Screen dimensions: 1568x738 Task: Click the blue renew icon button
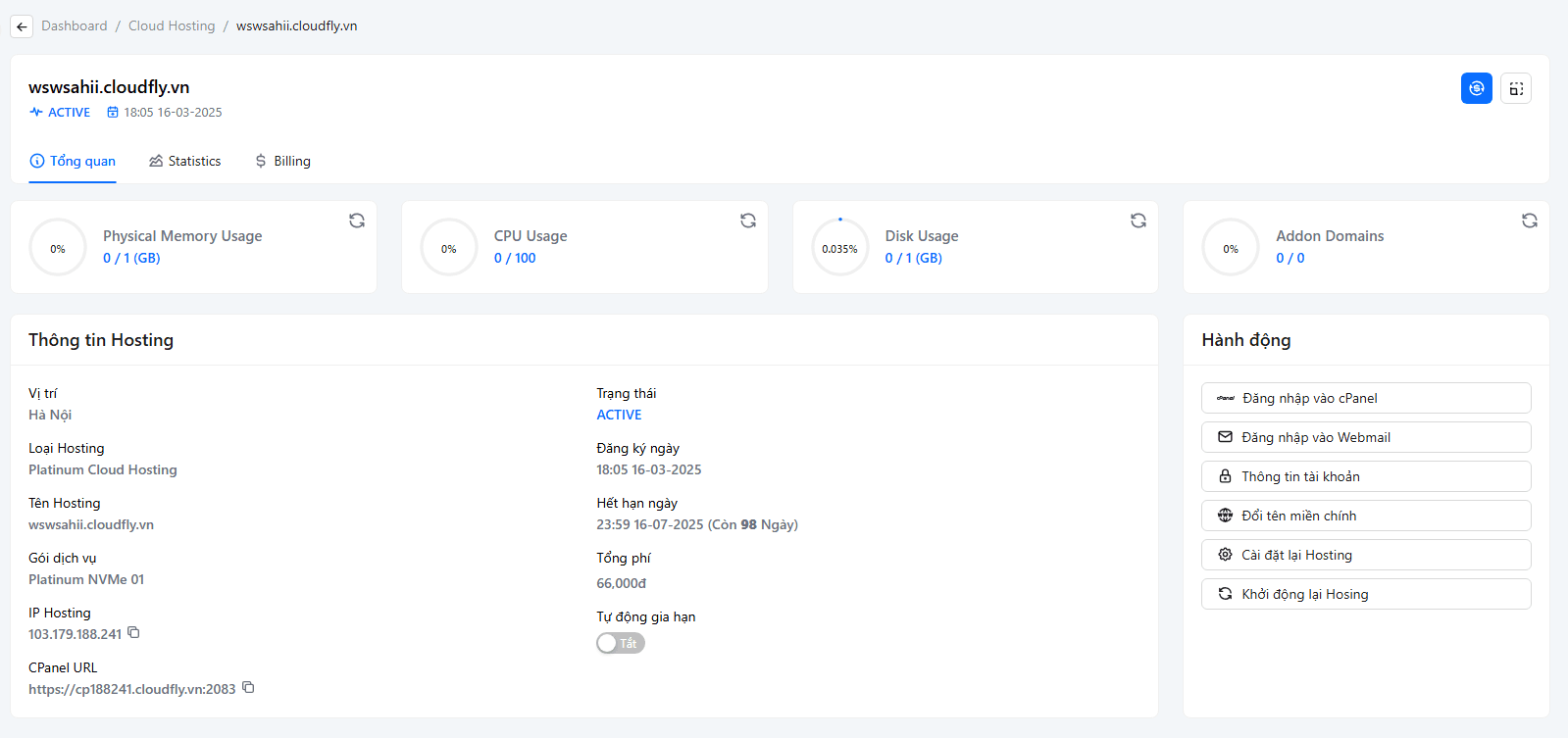1476,88
